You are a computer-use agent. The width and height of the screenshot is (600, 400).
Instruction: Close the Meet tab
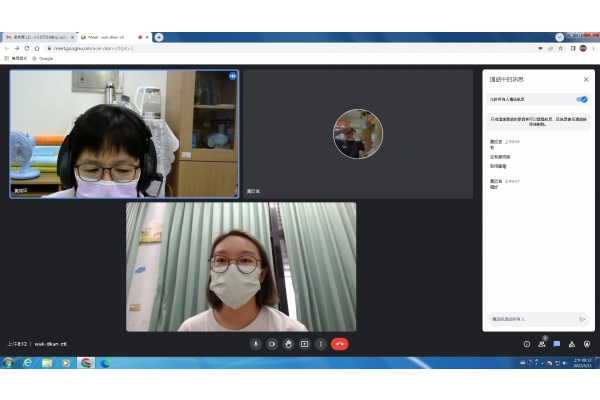click(x=147, y=37)
